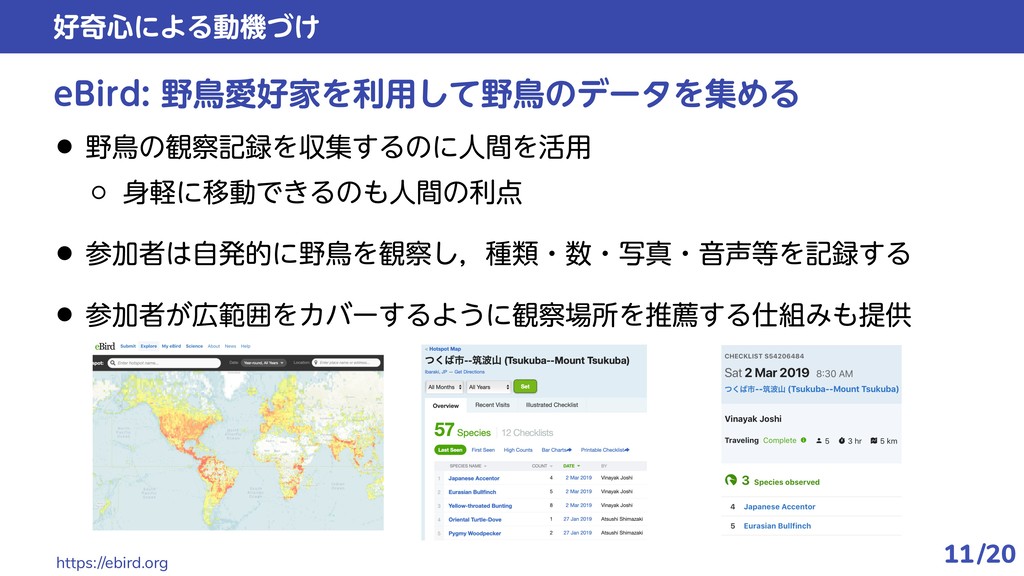Viewport: 1024px width, 576px height.
Task: Click the 2 Mar 2019 date for Japanese Accentor
Action: click(579, 477)
